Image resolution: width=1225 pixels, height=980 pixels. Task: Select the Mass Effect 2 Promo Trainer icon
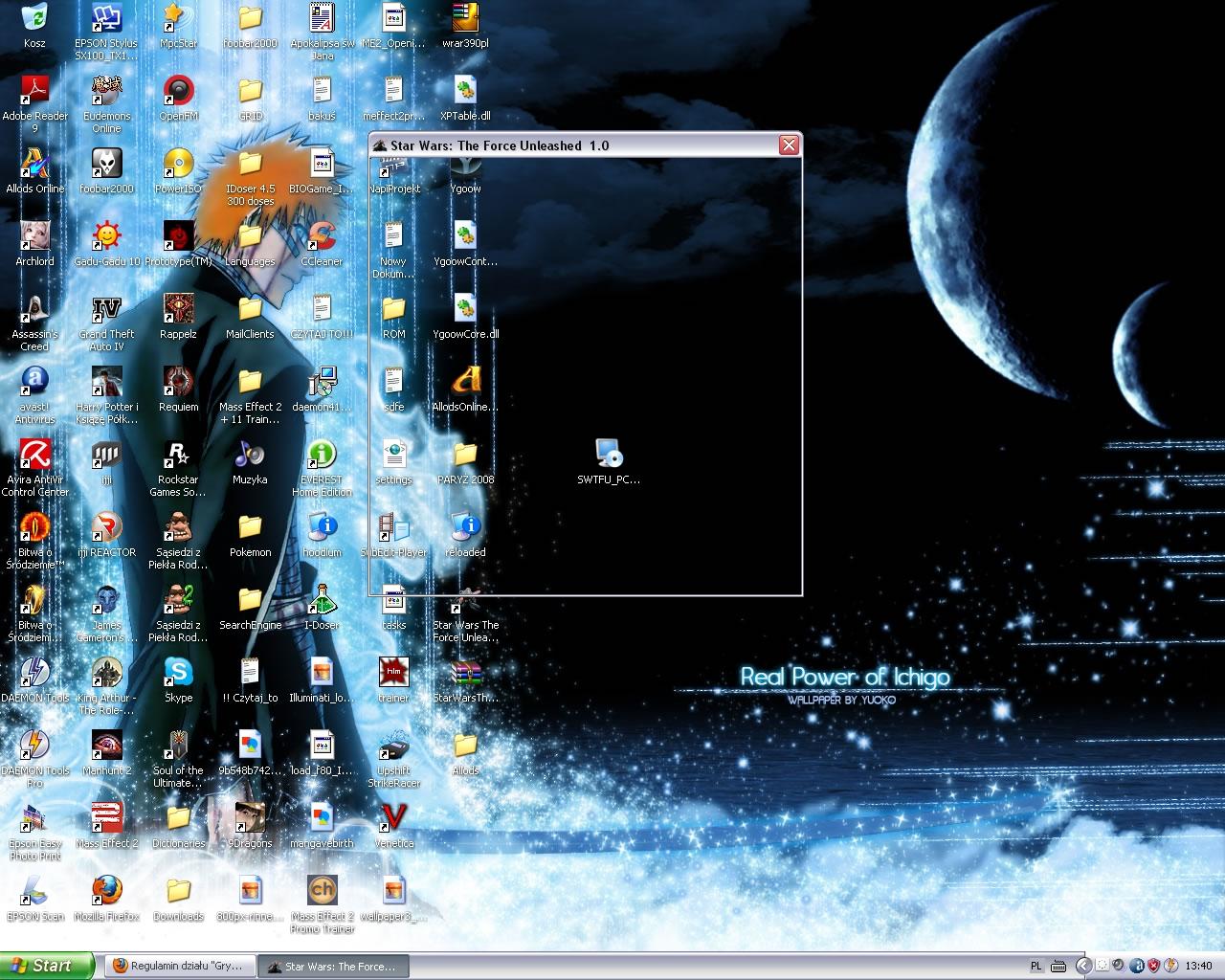tap(322, 904)
